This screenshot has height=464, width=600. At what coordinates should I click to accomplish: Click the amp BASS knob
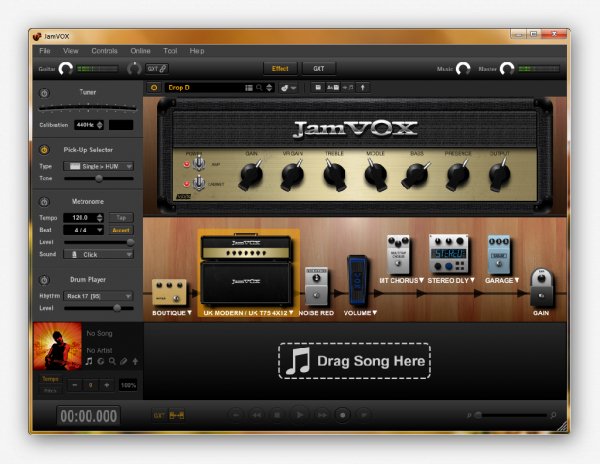tap(416, 175)
